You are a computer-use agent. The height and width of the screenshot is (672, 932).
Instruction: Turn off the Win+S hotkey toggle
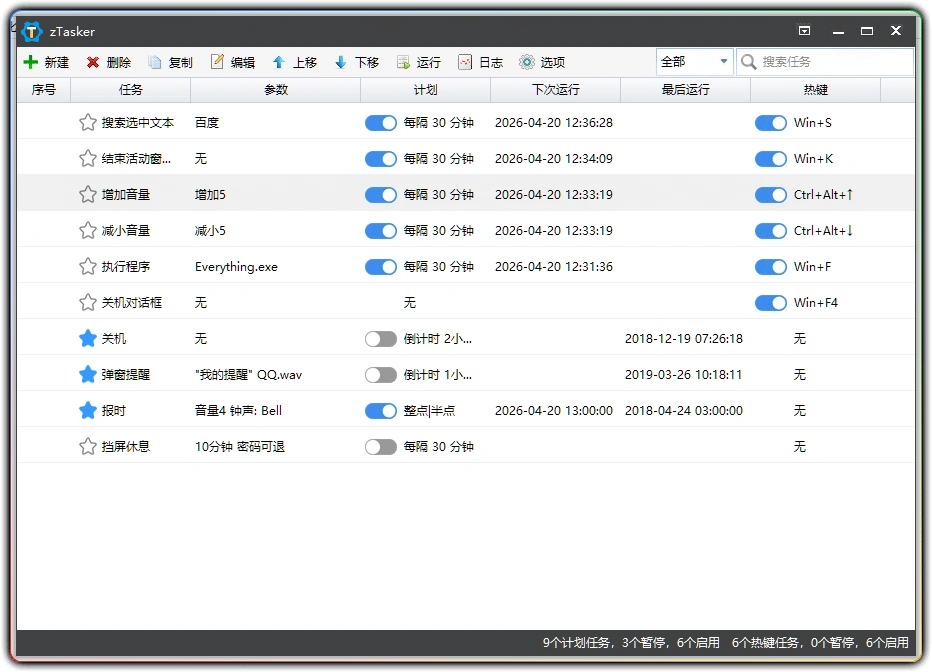point(770,122)
